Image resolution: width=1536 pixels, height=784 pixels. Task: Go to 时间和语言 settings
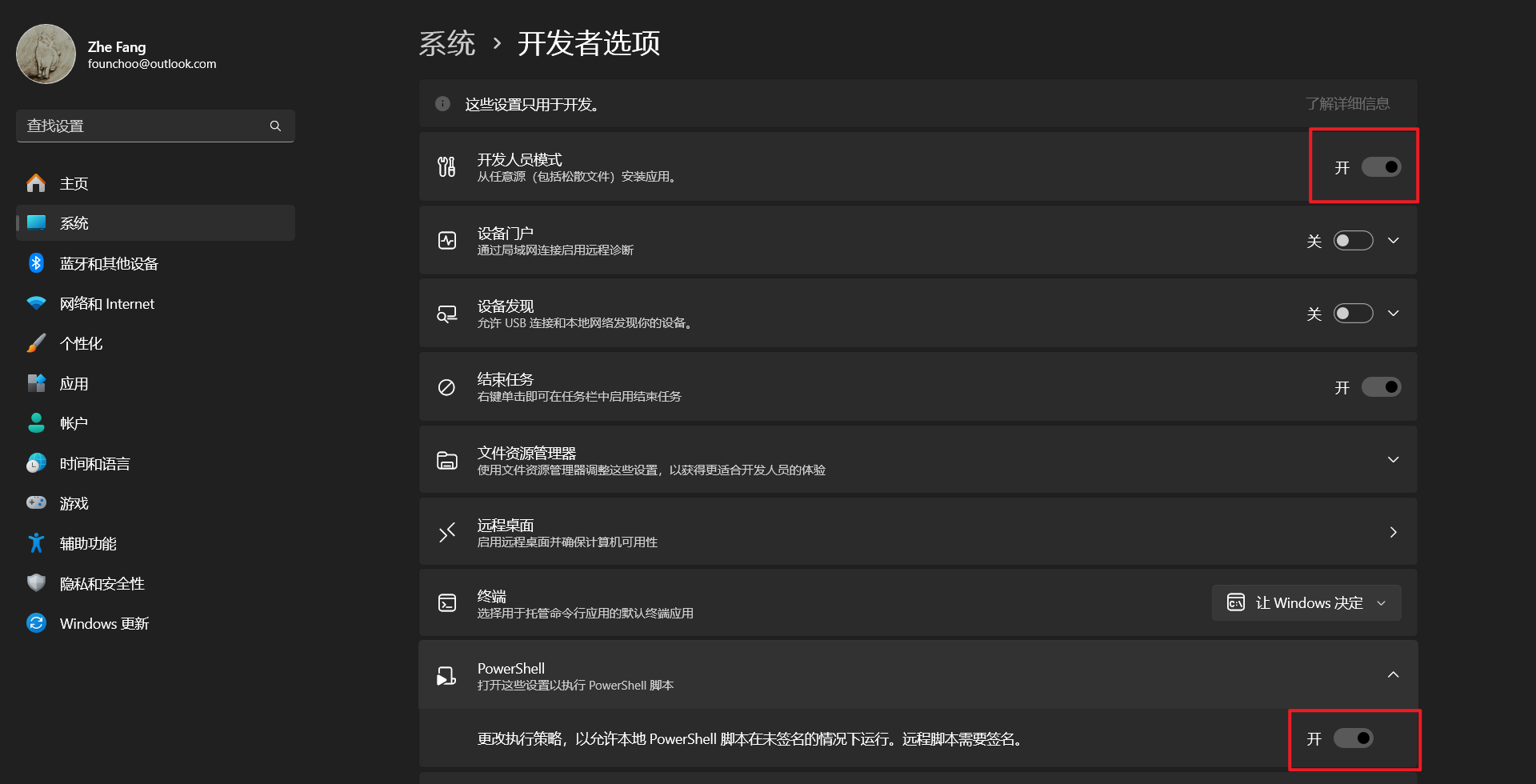pos(94,464)
